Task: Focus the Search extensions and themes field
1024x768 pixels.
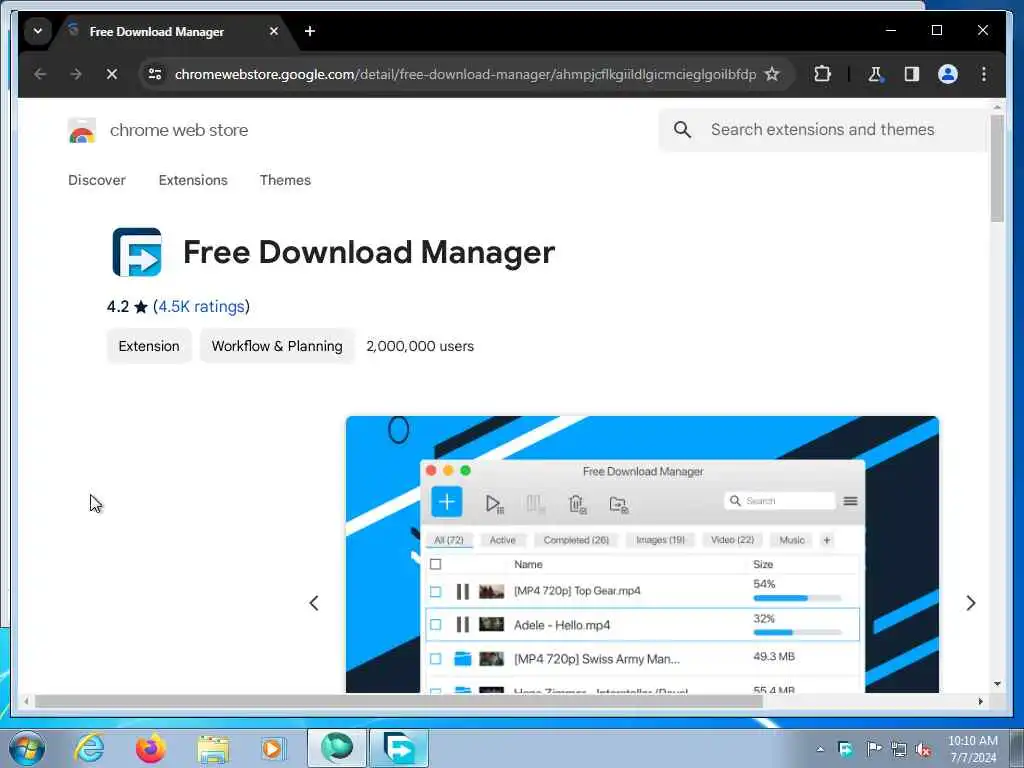Action: point(822,130)
